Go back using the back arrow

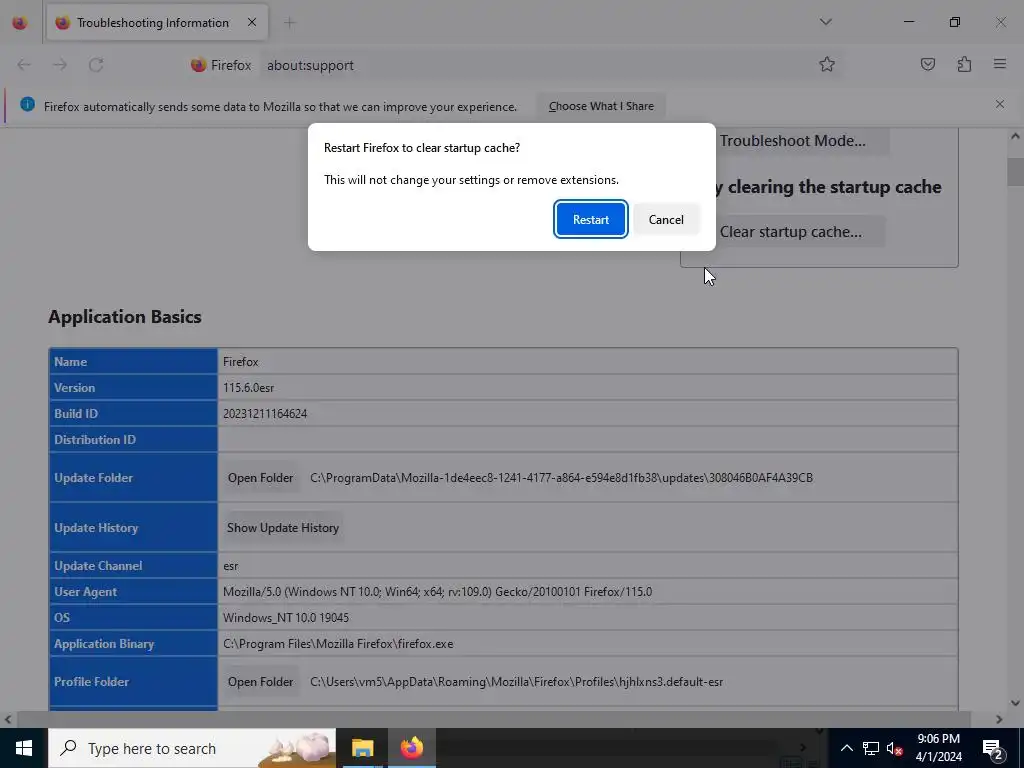[x=24, y=65]
